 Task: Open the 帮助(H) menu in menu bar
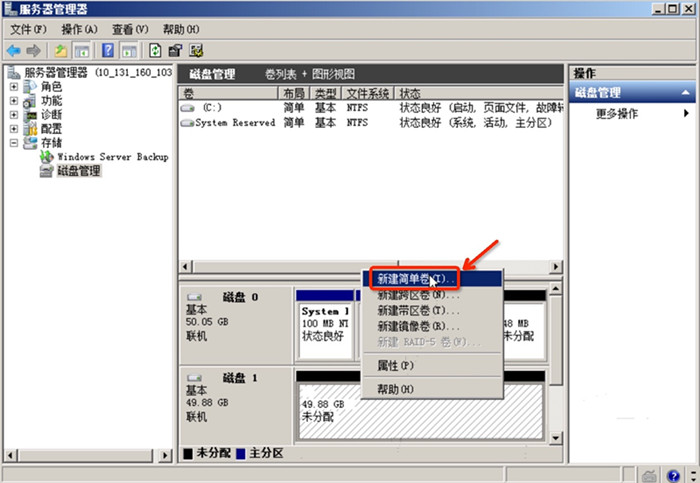tap(181, 29)
